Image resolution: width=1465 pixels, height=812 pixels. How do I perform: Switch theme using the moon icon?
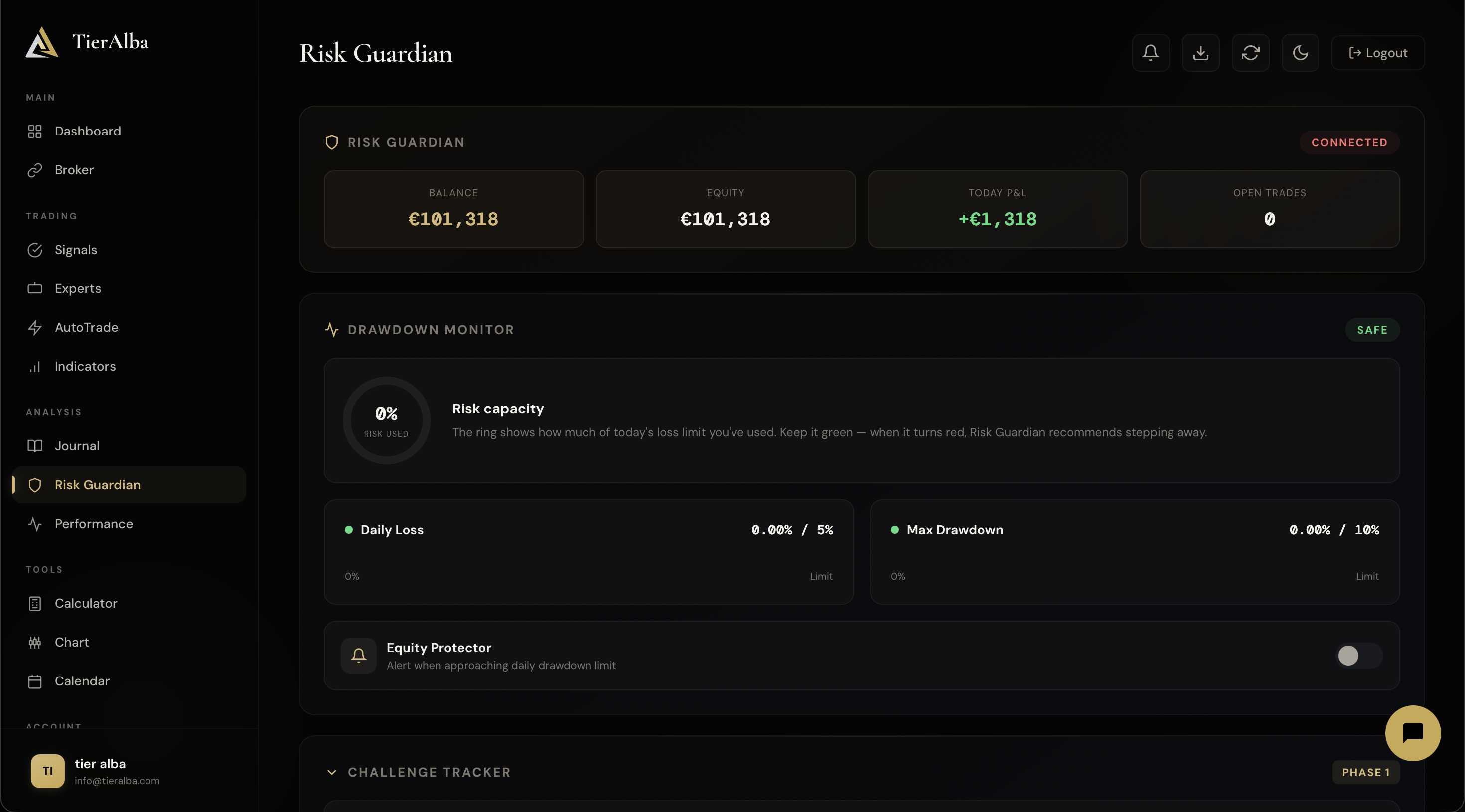[x=1300, y=53]
